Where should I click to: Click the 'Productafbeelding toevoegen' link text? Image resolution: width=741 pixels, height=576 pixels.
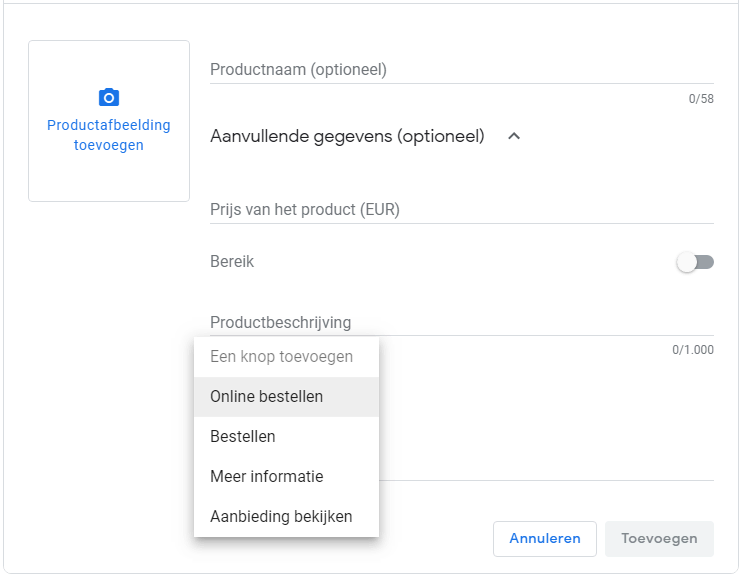[x=109, y=135]
